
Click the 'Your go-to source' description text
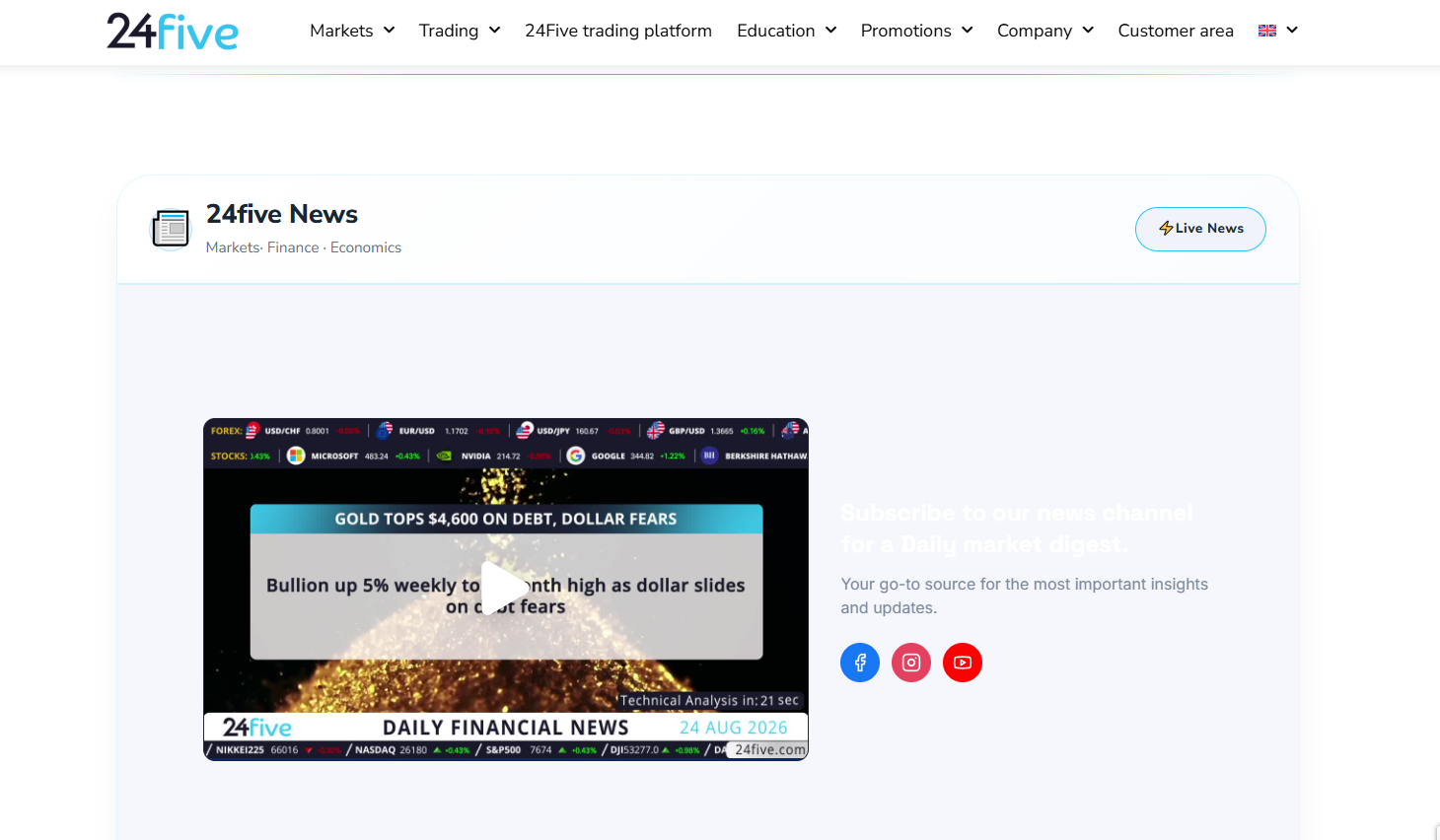[x=1024, y=595]
